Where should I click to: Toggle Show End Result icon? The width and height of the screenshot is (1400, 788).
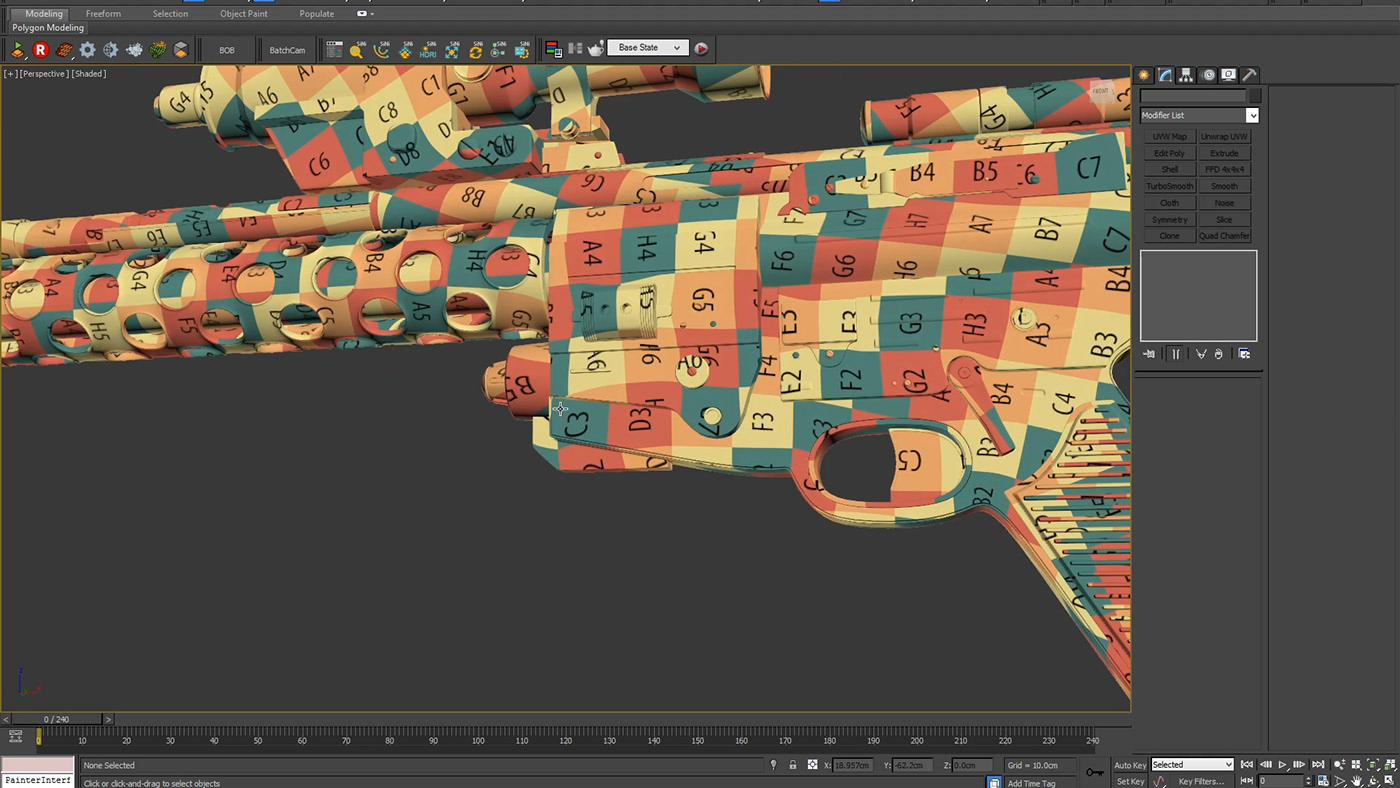[1175, 354]
